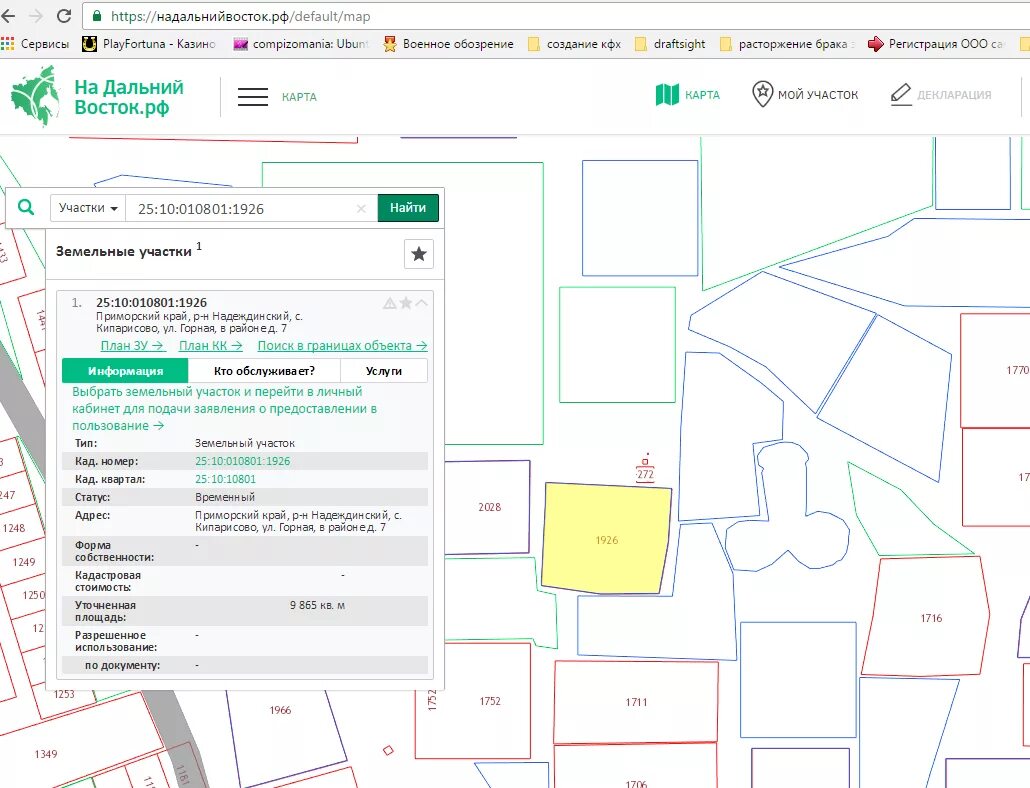1030x788 pixels.
Task: Click the Найти button
Action: 408,208
